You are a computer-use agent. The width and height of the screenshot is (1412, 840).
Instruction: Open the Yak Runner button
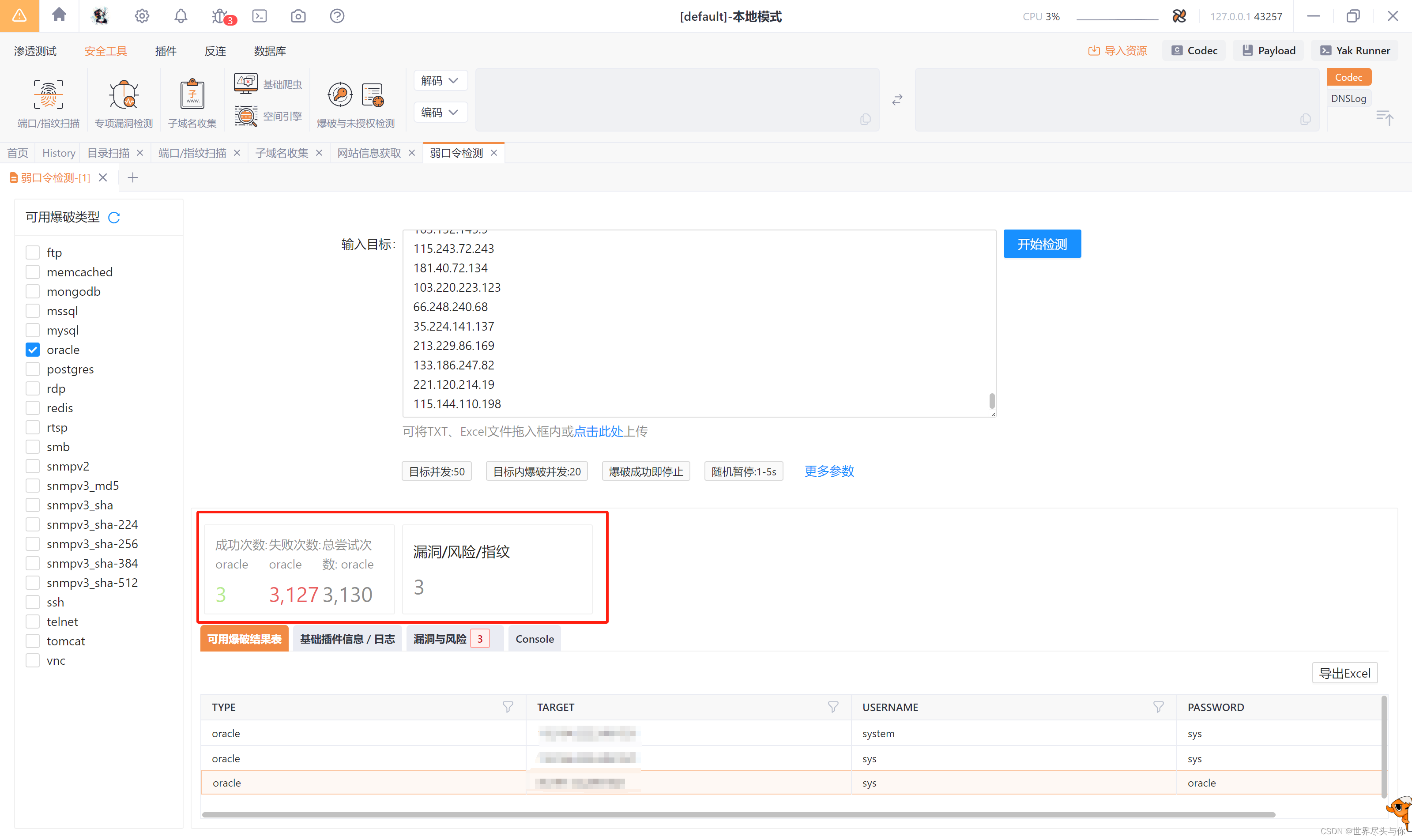pos(1355,50)
